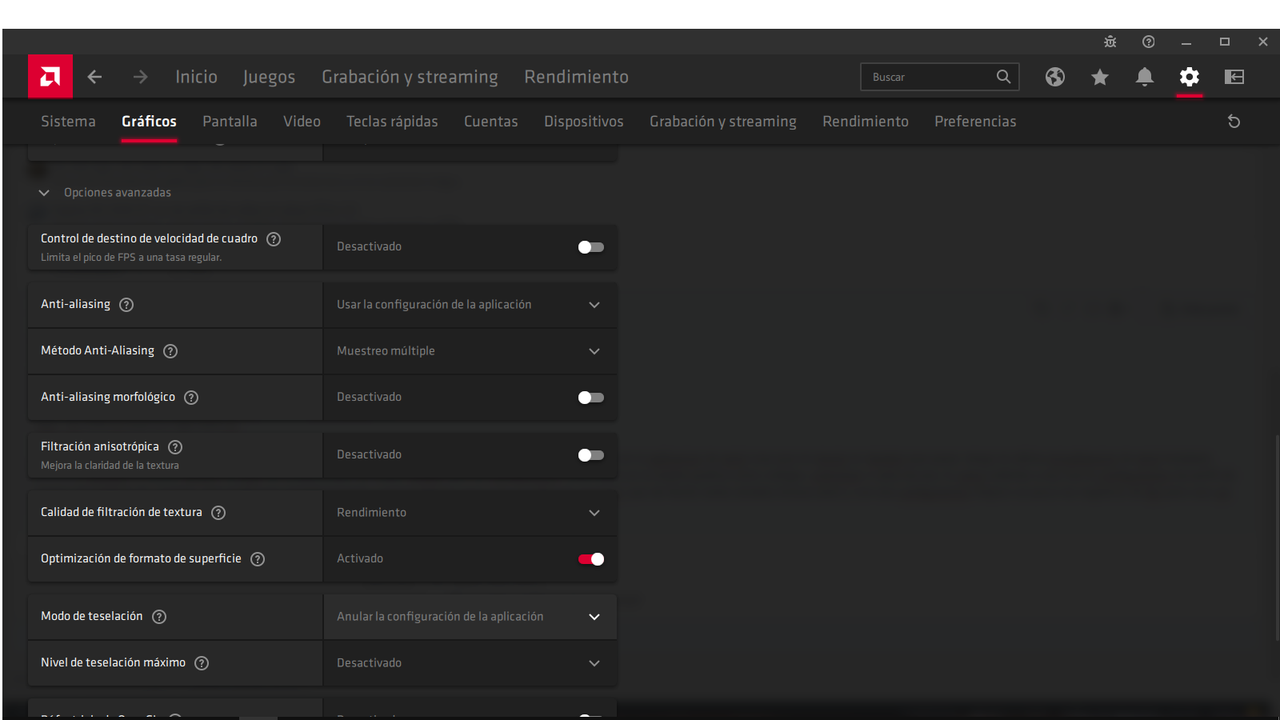Viewport: 1280px width, 720px height.
Task: Open the Anti-aliasing dropdown
Action: point(470,304)
